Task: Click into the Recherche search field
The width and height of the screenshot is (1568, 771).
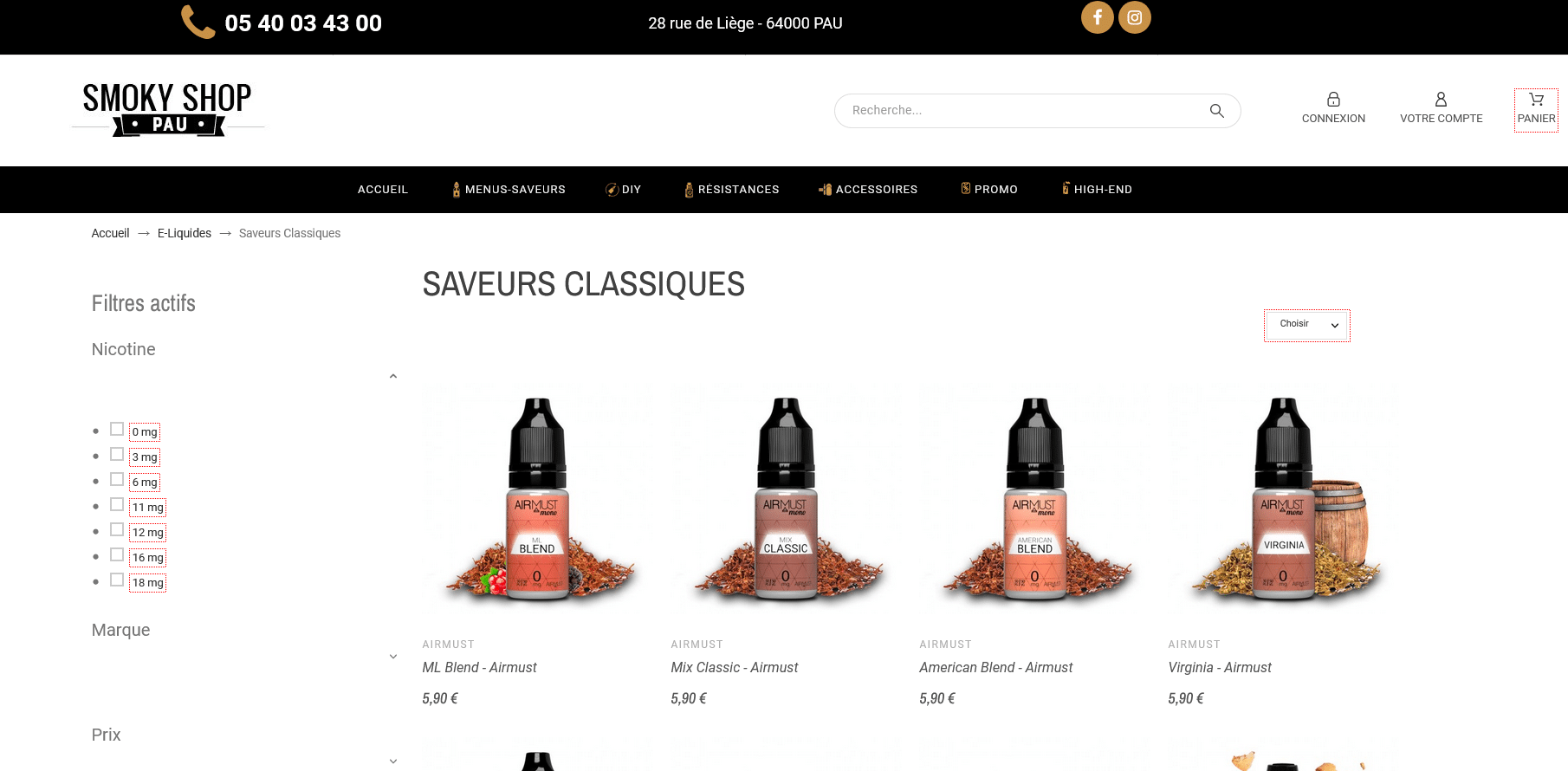Action: point(1022,111)
